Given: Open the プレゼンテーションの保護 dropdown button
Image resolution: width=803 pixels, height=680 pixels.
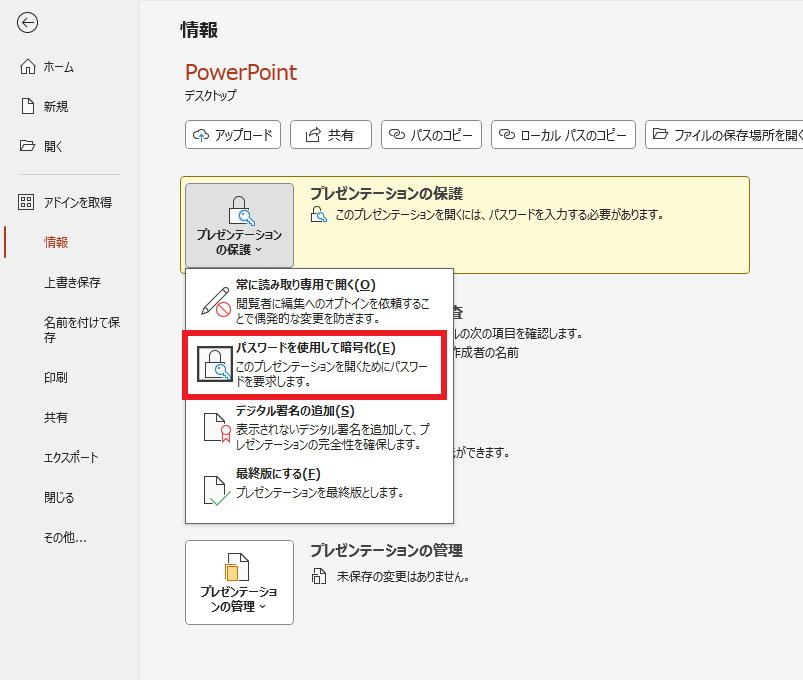Looking at the screenshot, I should pyautogui.click(x=240, y=225).
